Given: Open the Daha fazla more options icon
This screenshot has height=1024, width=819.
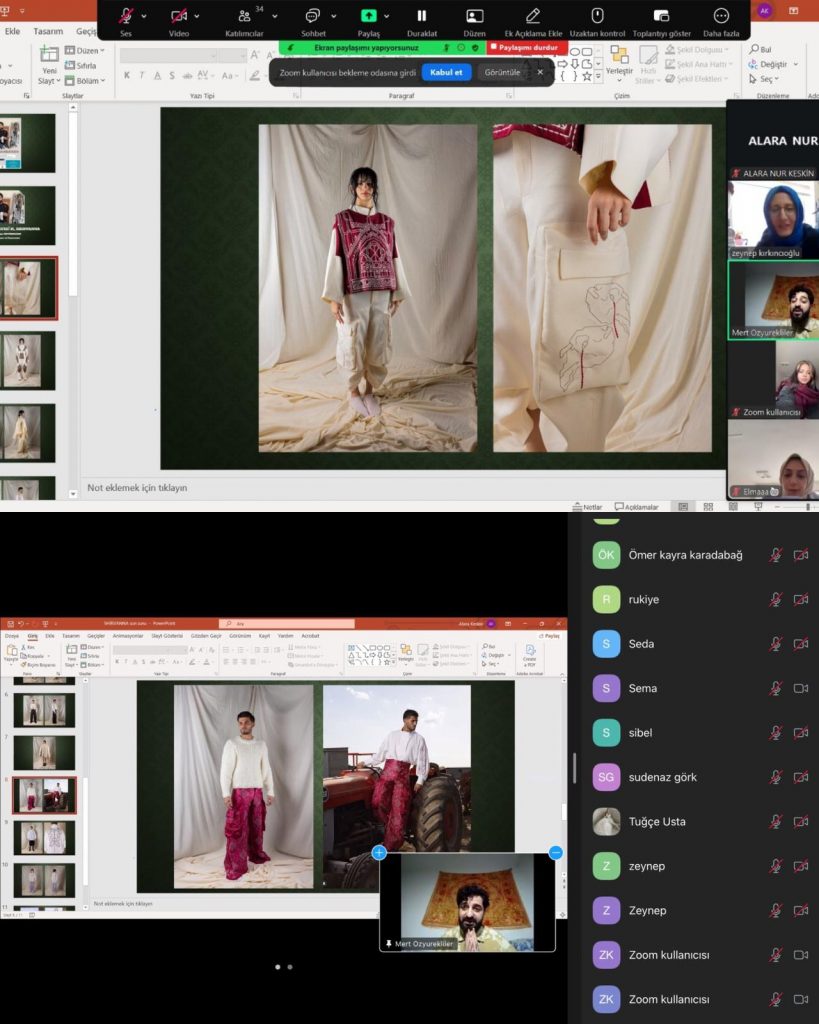Looking at the screenshot, I should 721,15.
